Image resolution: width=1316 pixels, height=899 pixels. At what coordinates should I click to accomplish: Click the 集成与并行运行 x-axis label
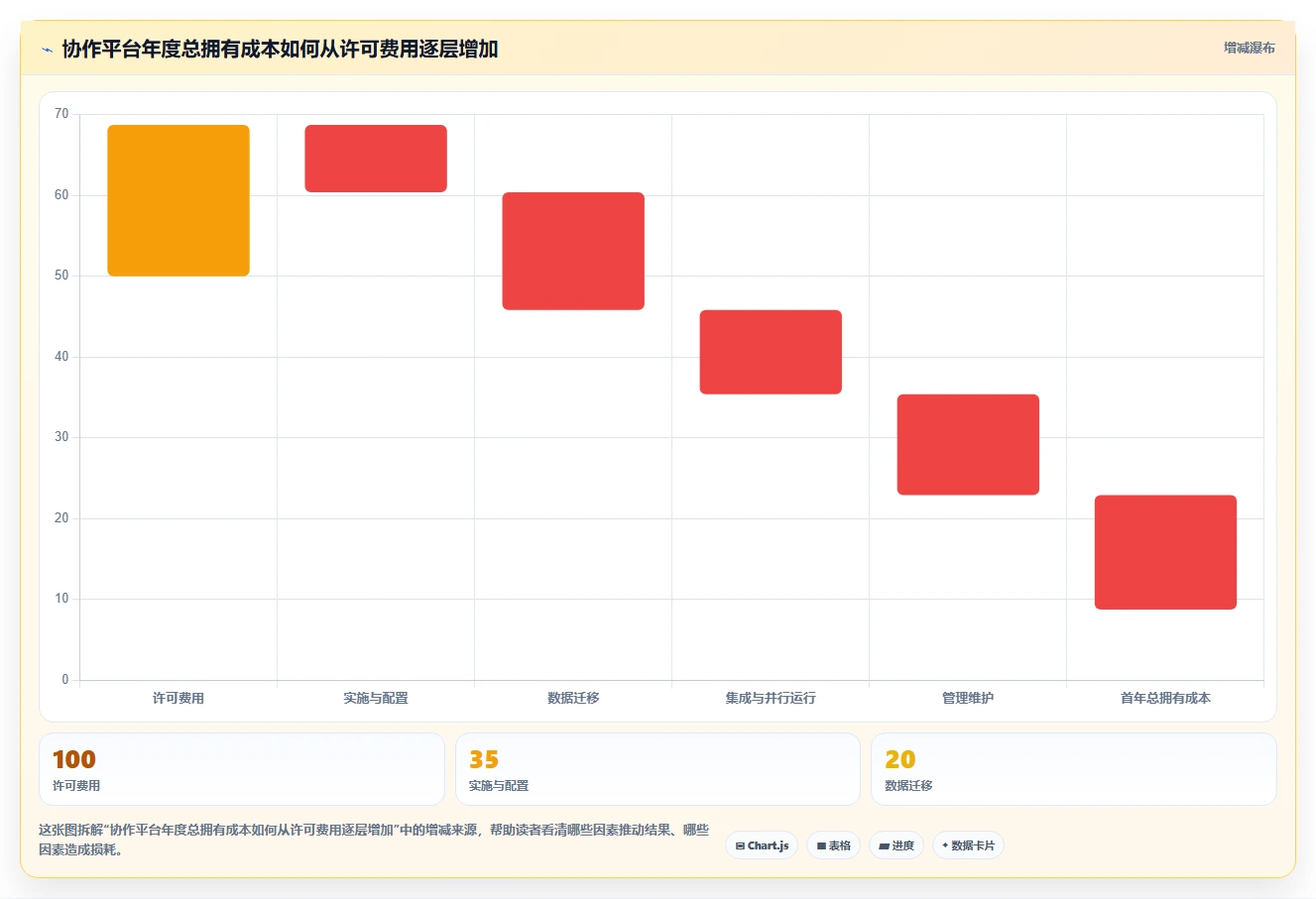[771, 698]
